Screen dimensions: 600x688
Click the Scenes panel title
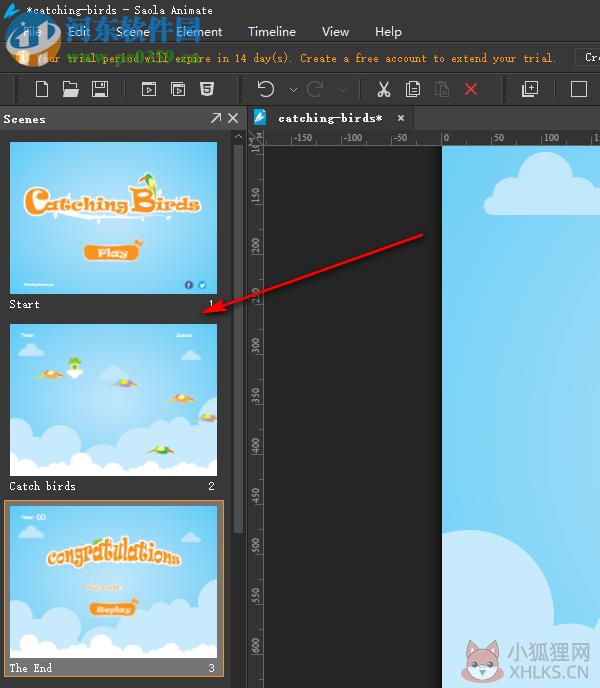[x=25, y=119]
